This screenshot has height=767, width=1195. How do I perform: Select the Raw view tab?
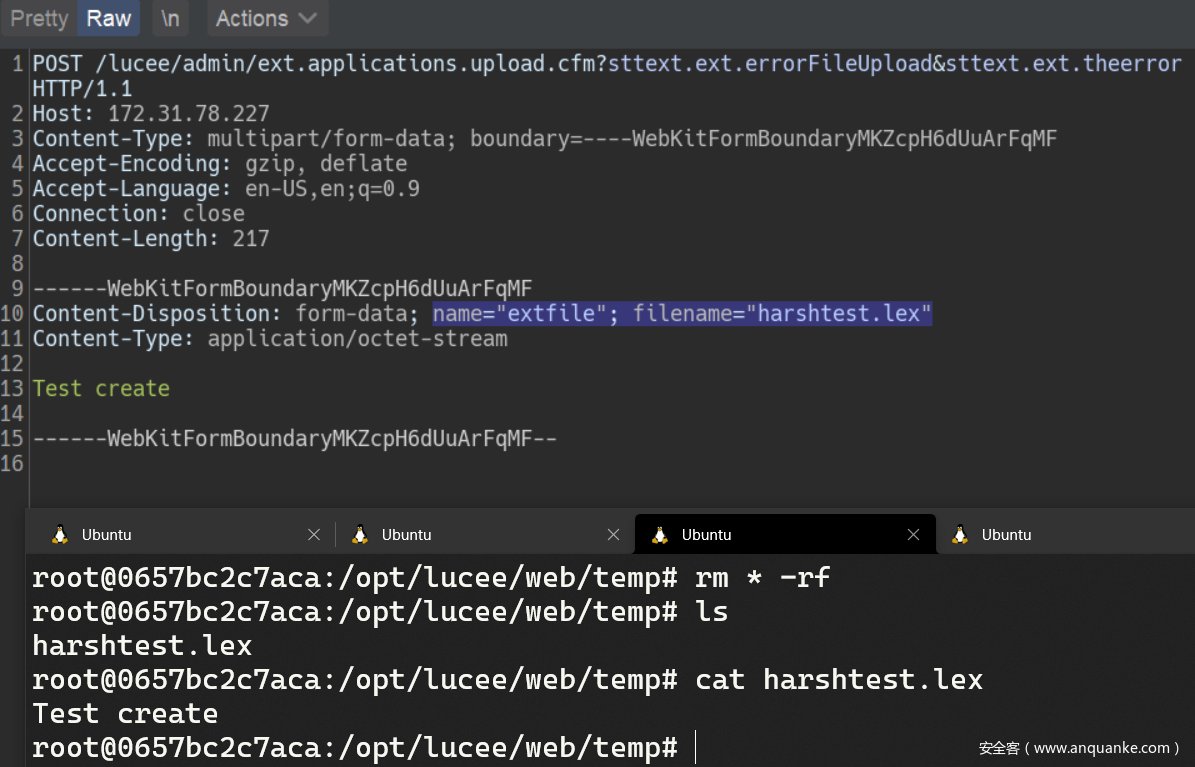pos(109,18)
